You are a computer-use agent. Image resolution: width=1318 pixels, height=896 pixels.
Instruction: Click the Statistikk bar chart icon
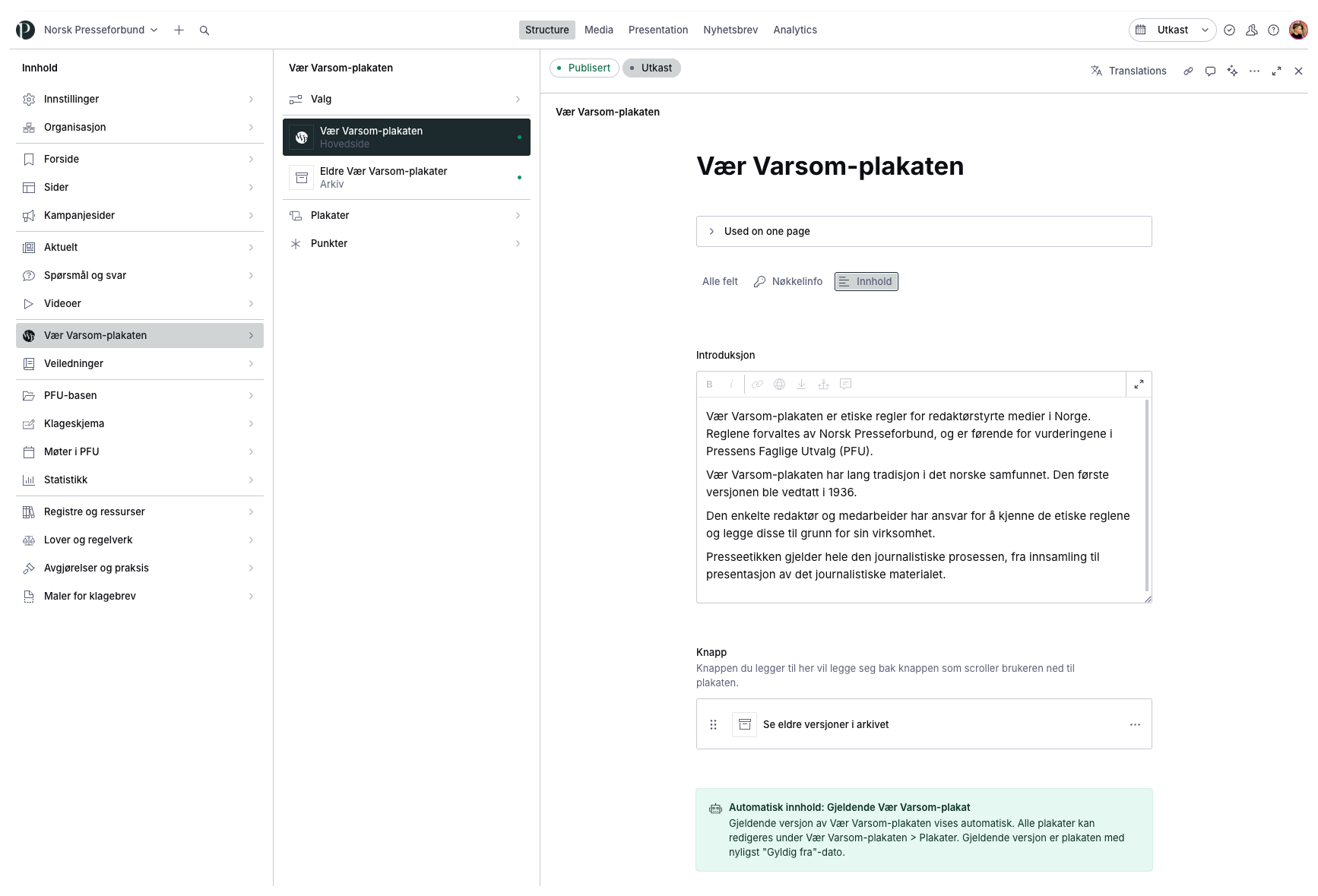[x=29, y=480]
